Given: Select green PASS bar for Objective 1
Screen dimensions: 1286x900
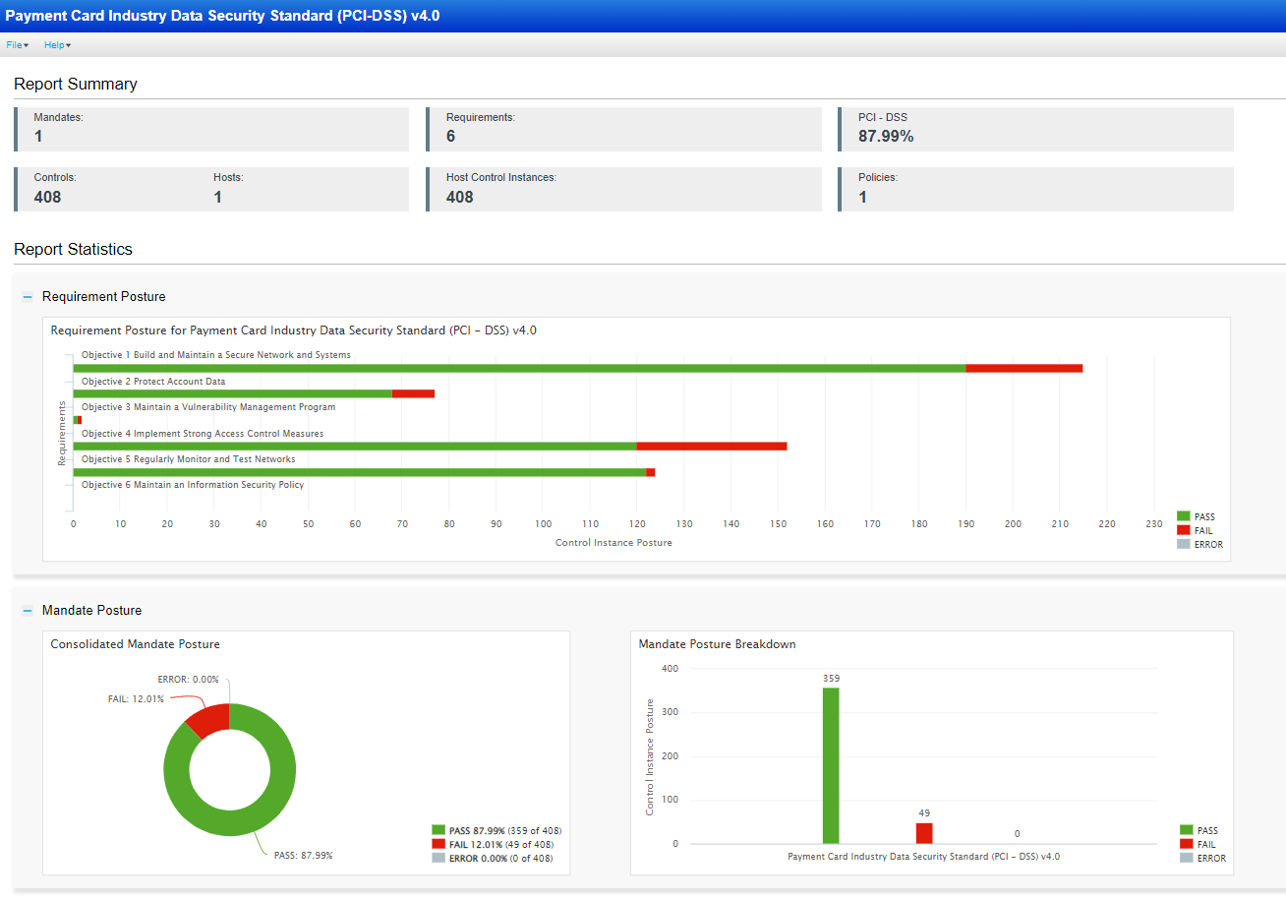Looking at the screenshot, I should pyautogui.click(x=520, y=368).
